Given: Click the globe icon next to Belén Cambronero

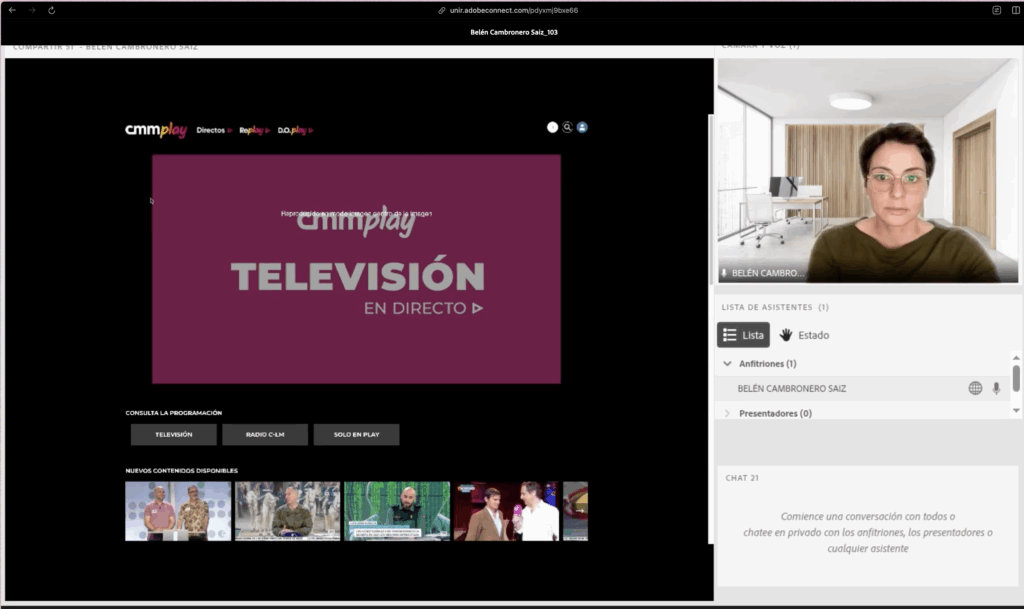Looking at the screenshot, I should tap(975, 388).
